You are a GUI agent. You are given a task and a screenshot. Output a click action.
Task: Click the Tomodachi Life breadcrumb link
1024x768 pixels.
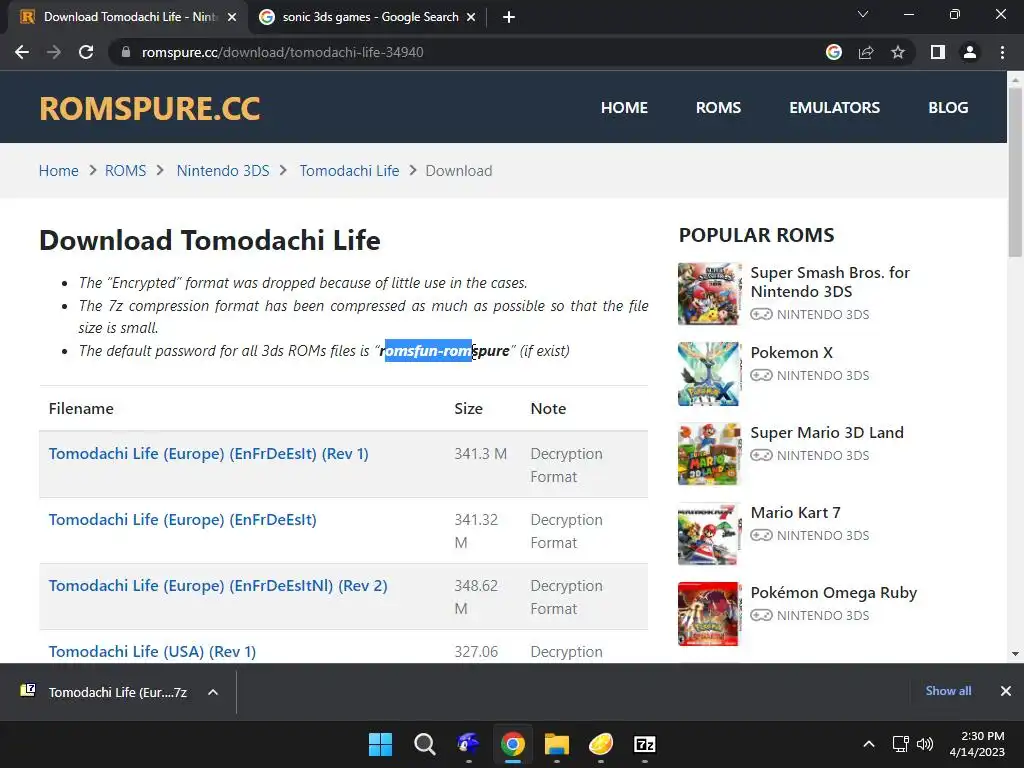tap(349, 171)
